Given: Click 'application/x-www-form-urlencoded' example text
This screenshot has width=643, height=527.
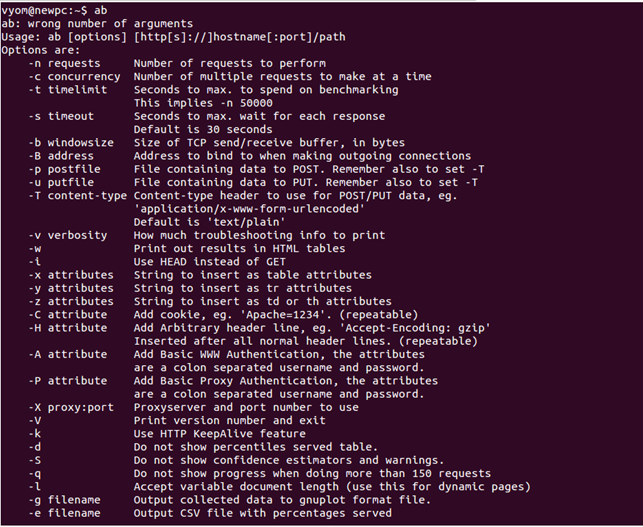Looking at the screenshot, I should click(249, 209).
